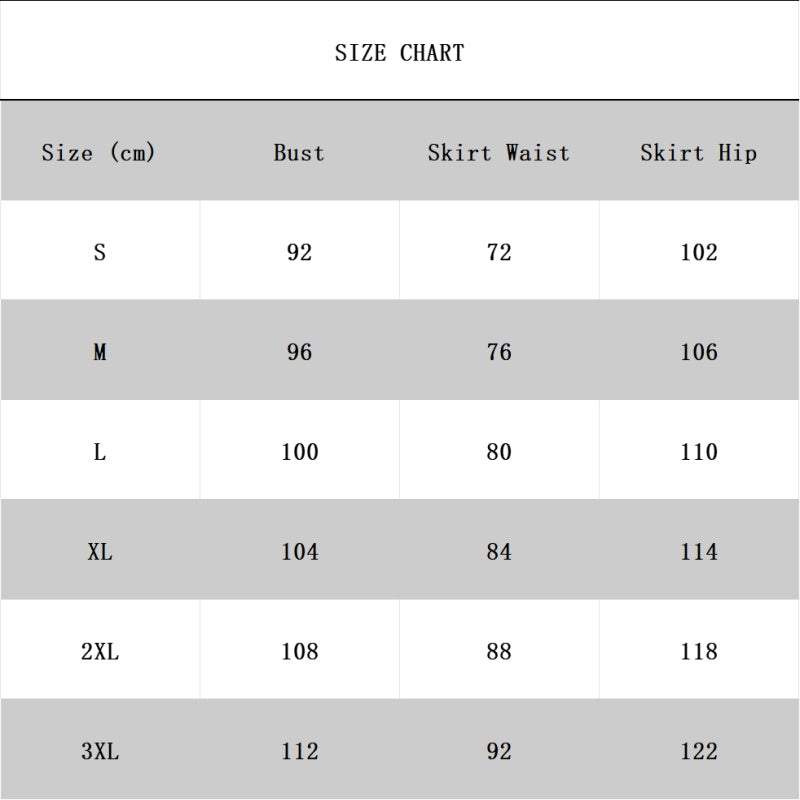Select the skirt hip value 118 for 2XL
This screenshot has width=800, height=800.
tap(698, 651)
